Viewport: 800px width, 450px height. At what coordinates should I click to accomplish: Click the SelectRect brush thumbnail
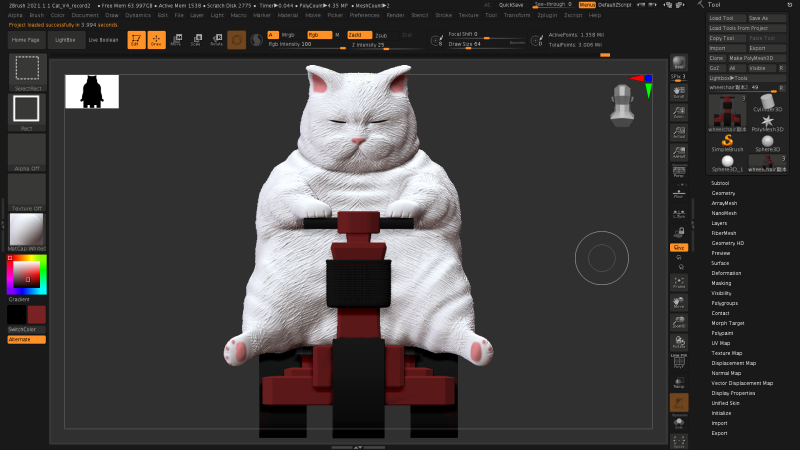coord(27,70)
